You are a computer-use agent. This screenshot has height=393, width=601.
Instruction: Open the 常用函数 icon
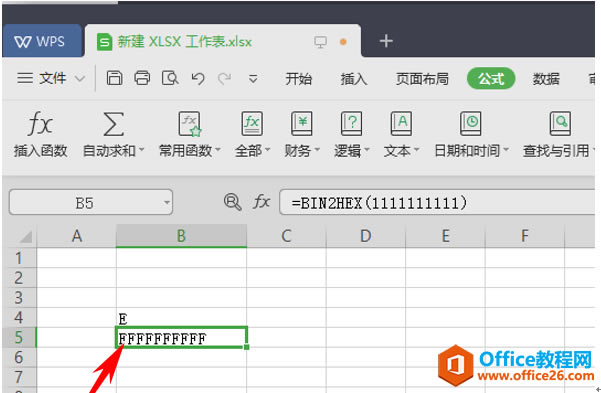[x=190, y=124]
